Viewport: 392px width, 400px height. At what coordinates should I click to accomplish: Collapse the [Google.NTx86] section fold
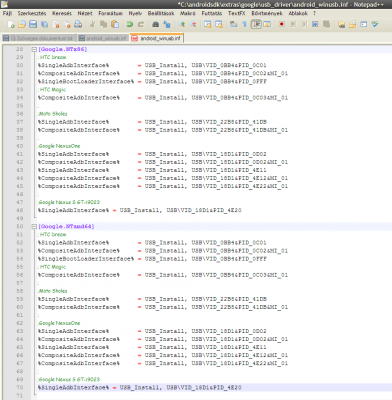[34, 49]
